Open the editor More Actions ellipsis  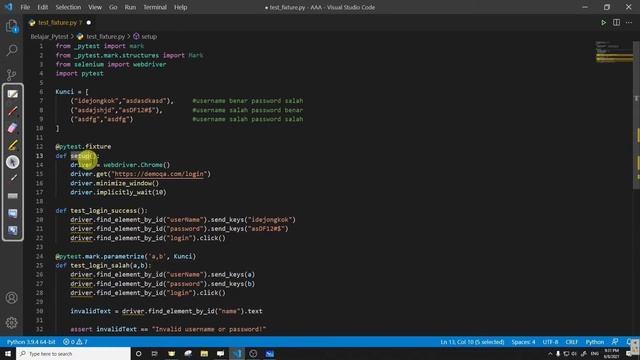(629, 22)
